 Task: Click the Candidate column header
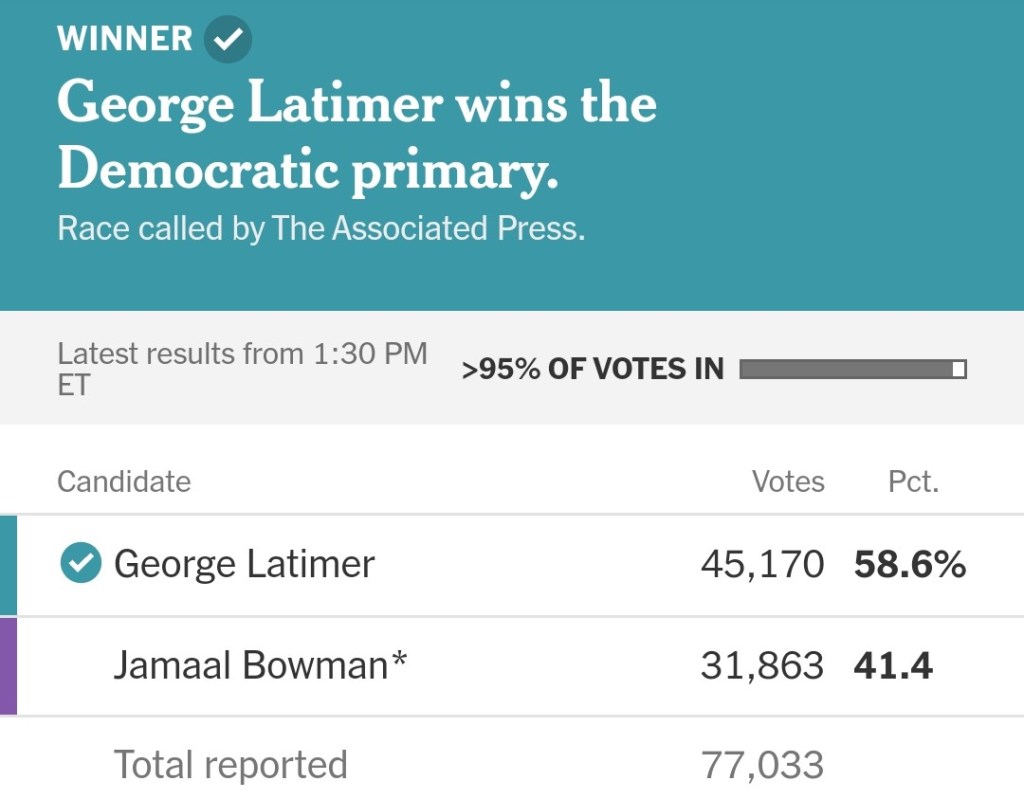coord(124,482)
